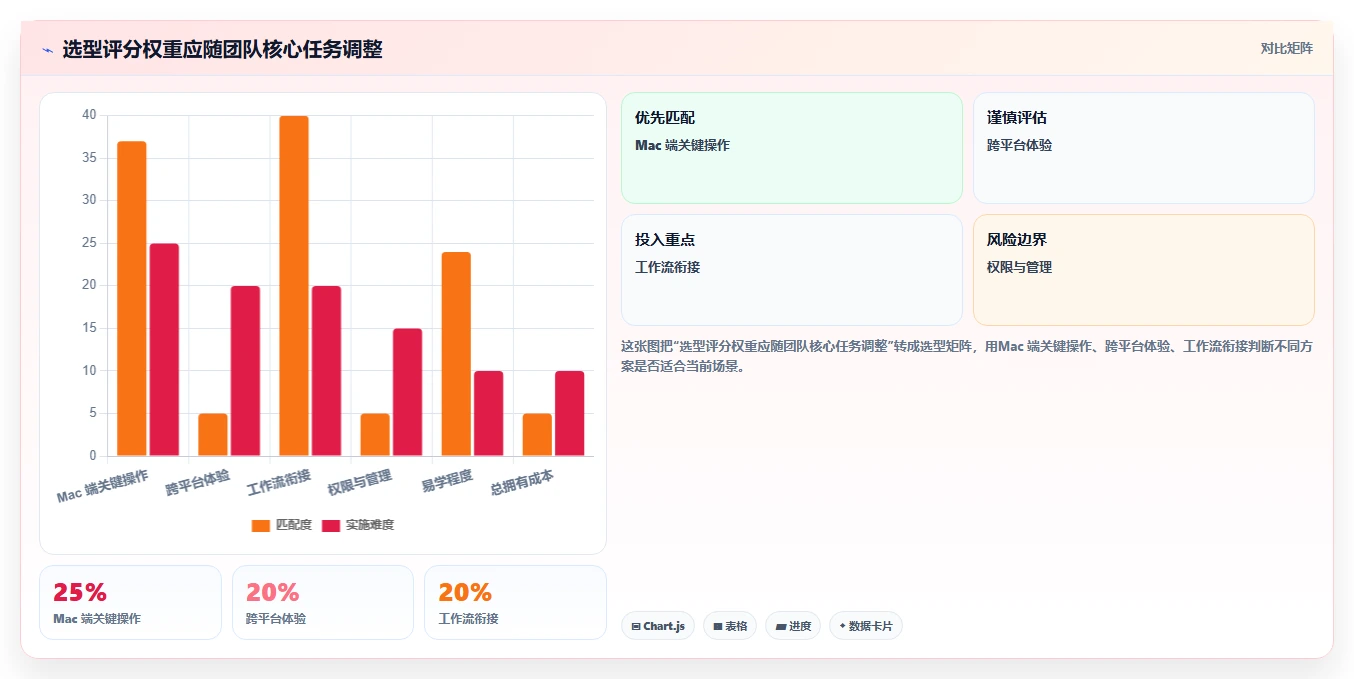Click the 工作流衔接 x-axis label
Viewport: 1354px width, 679px height.
pos(279,483)
